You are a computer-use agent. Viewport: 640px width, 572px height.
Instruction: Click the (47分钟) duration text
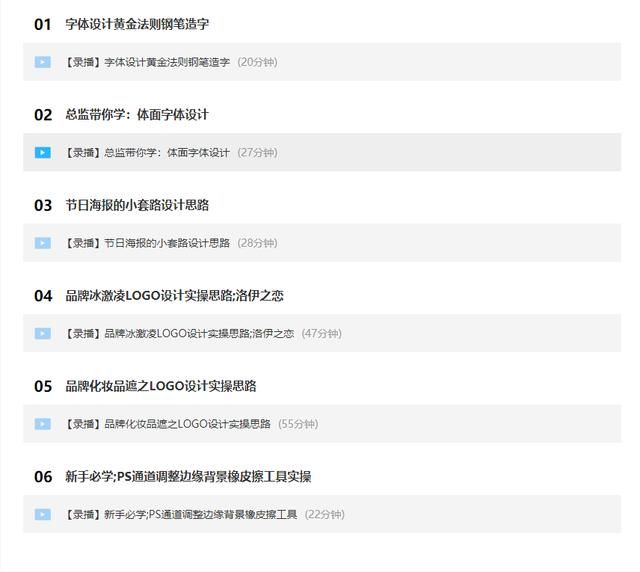pyautogui.click(x=321, y=334)
